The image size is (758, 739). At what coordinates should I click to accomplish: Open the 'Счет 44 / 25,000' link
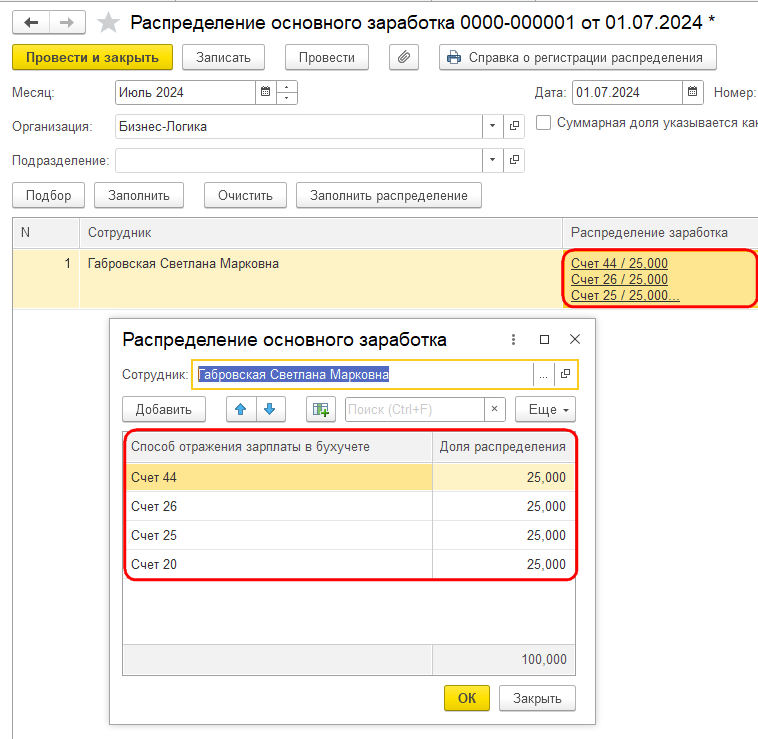click(x=619, y=263)
